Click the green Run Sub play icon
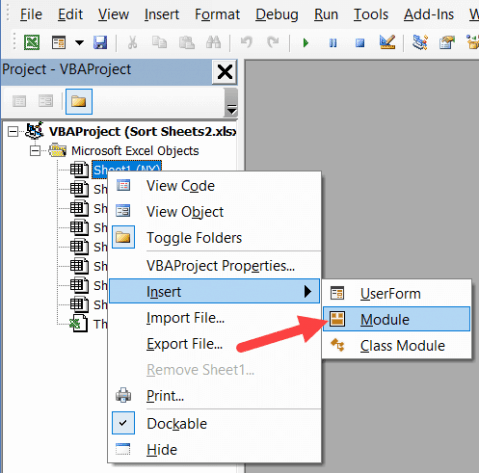Viewport: 479px width, 473px height. [x=305, y=43]
